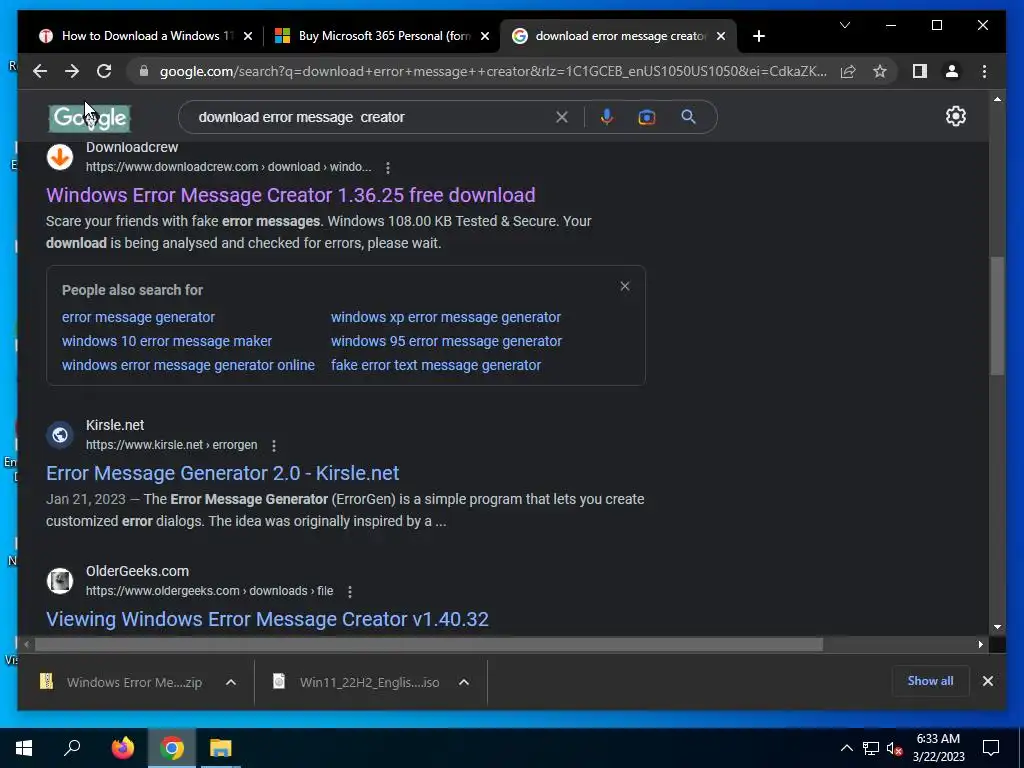This screenshot has height=768, width=1024.
Task: Reload the current page
Action: (104, 71)
